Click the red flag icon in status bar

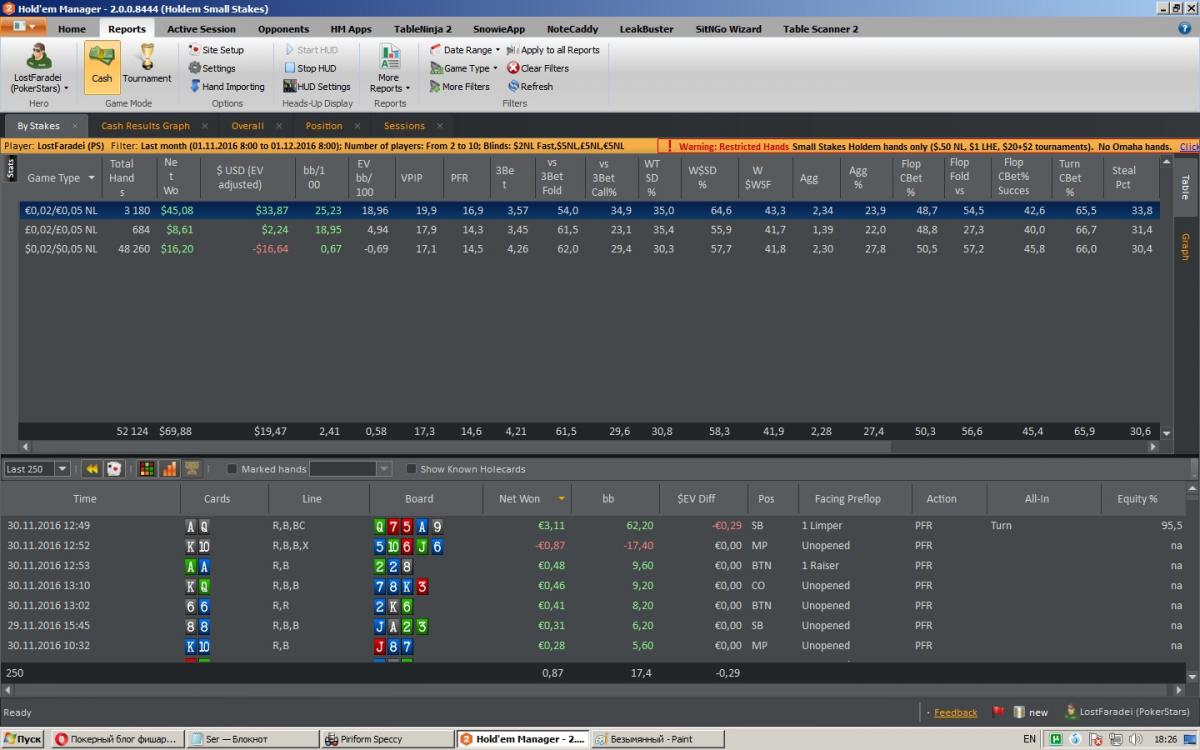pyautogui.click(x=998, y=712)
